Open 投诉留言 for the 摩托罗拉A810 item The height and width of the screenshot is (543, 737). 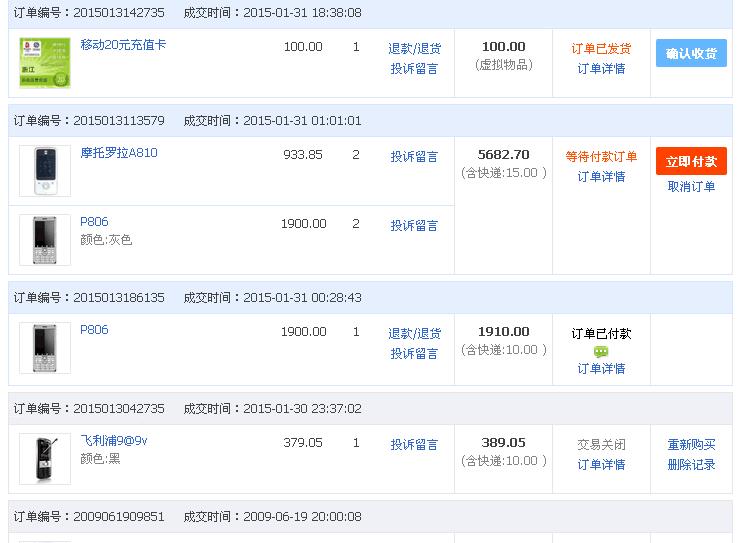click(x=414, y=157)
